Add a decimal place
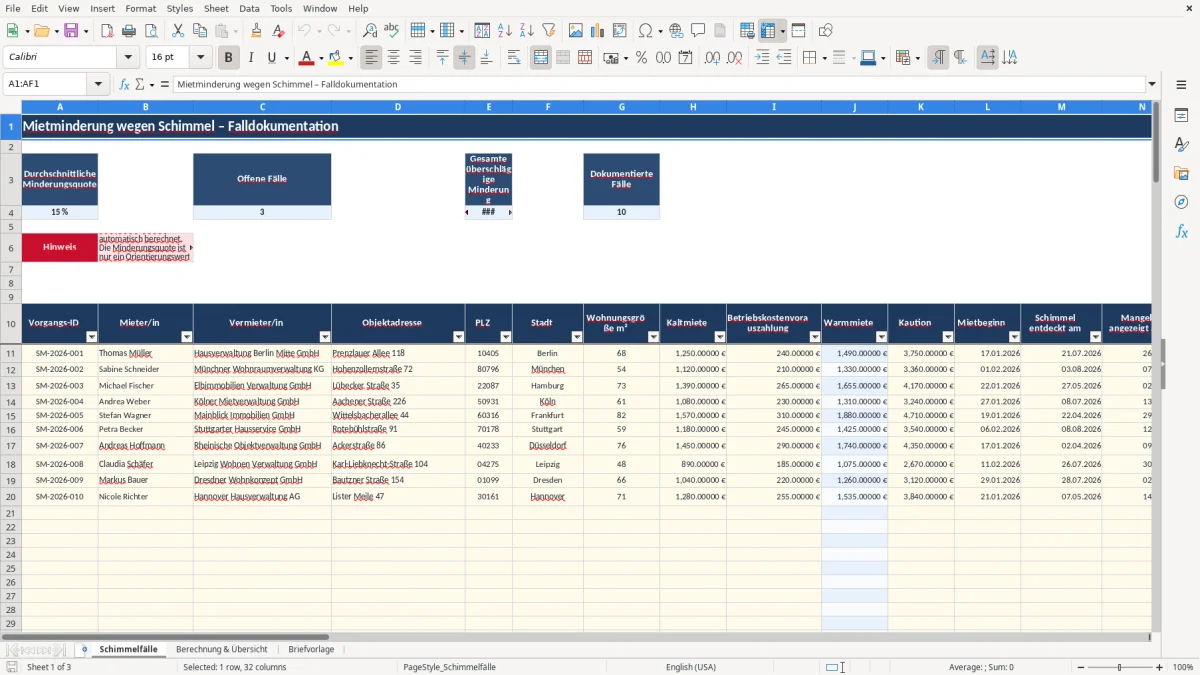1200x675 pixels. click(x=712, y=58)
